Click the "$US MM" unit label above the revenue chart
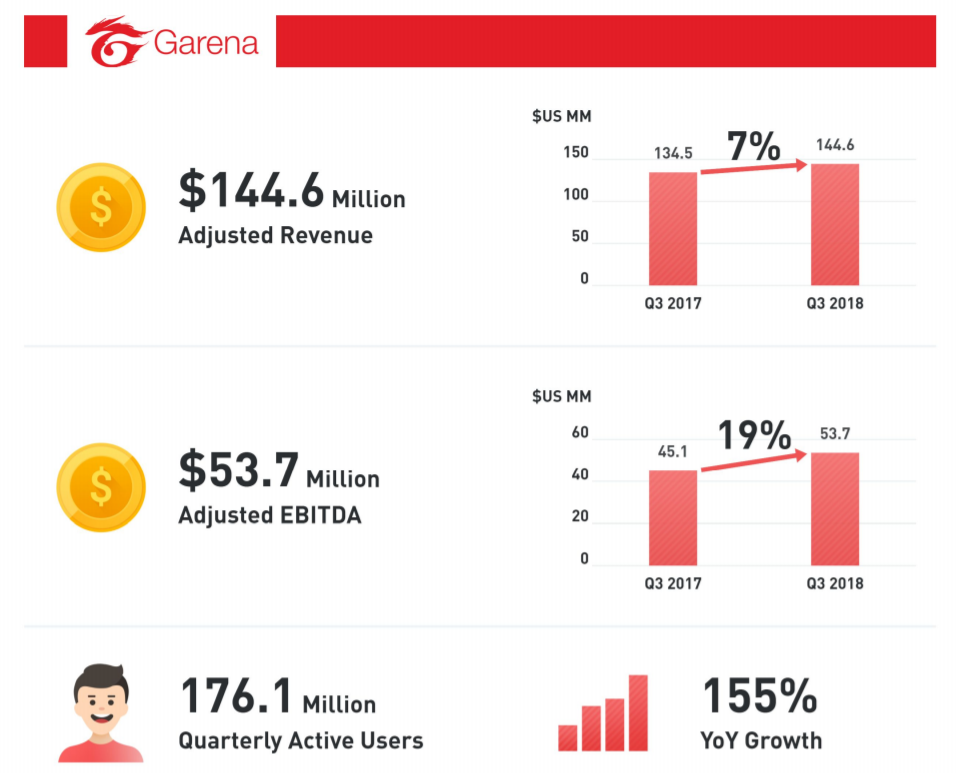 click(562, 116)
